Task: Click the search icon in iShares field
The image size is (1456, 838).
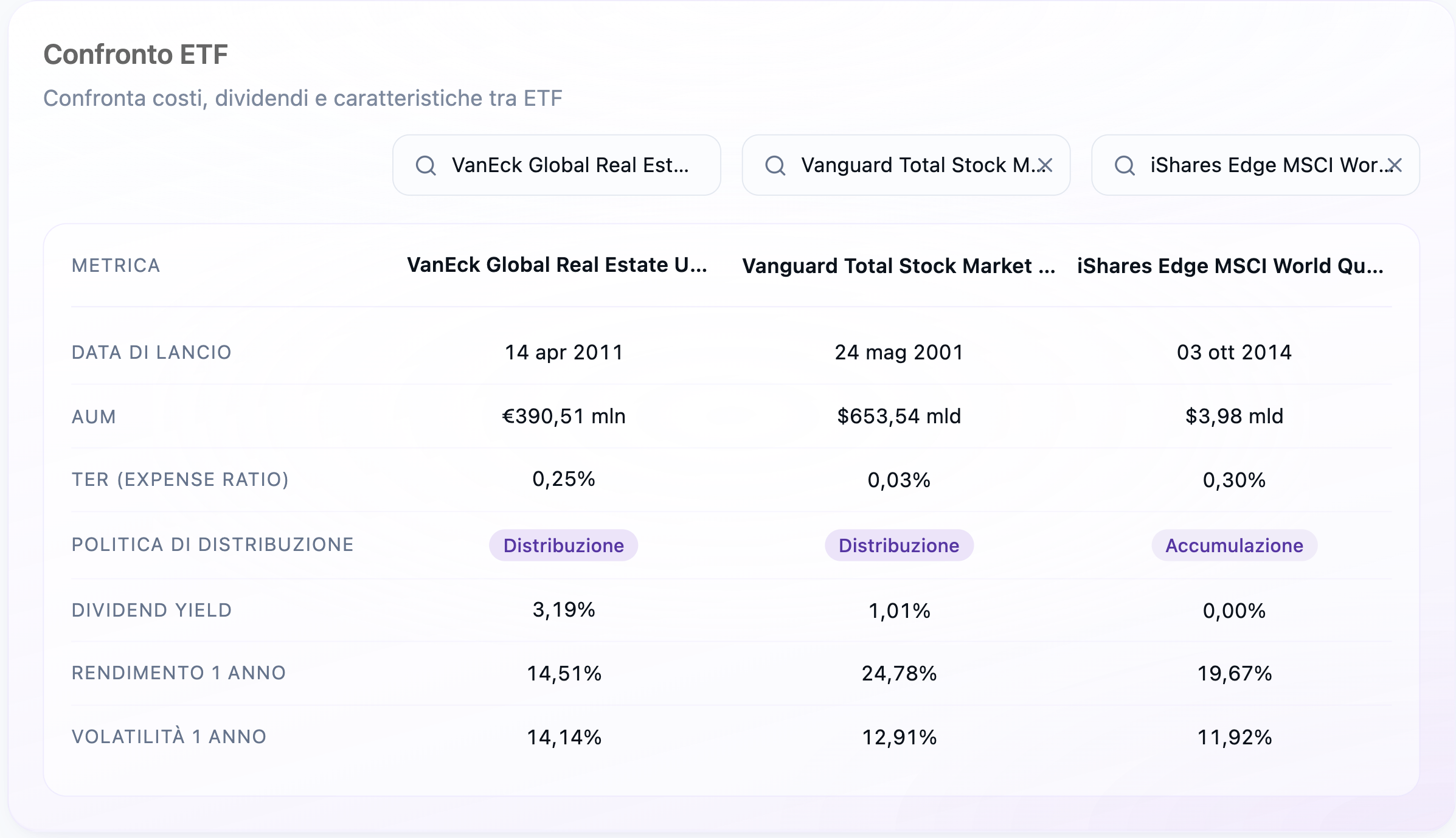Action: click(x=1125, y=165)
